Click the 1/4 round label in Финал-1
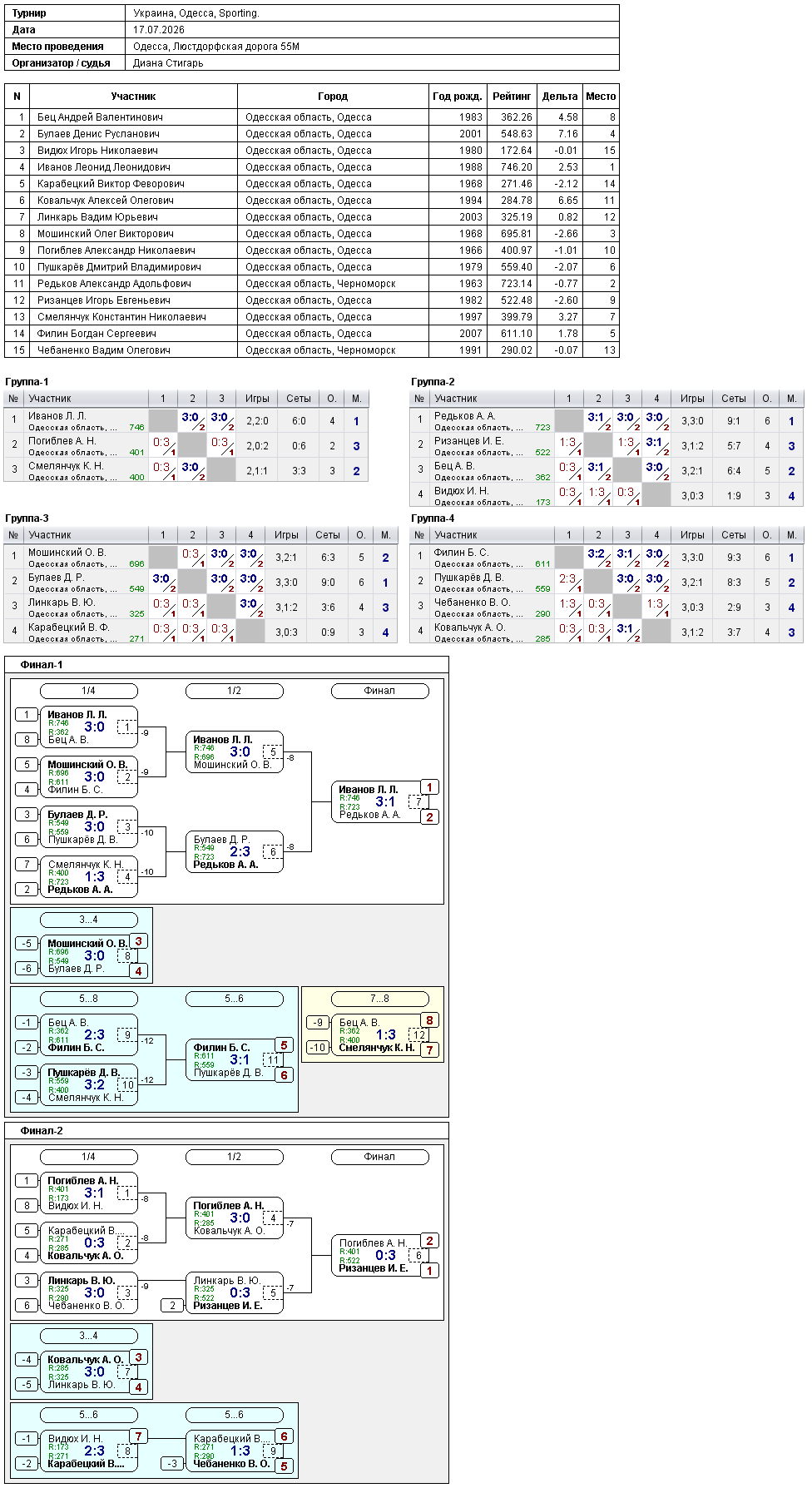Viewport: 812px width, 1488px height. point(88,691)
